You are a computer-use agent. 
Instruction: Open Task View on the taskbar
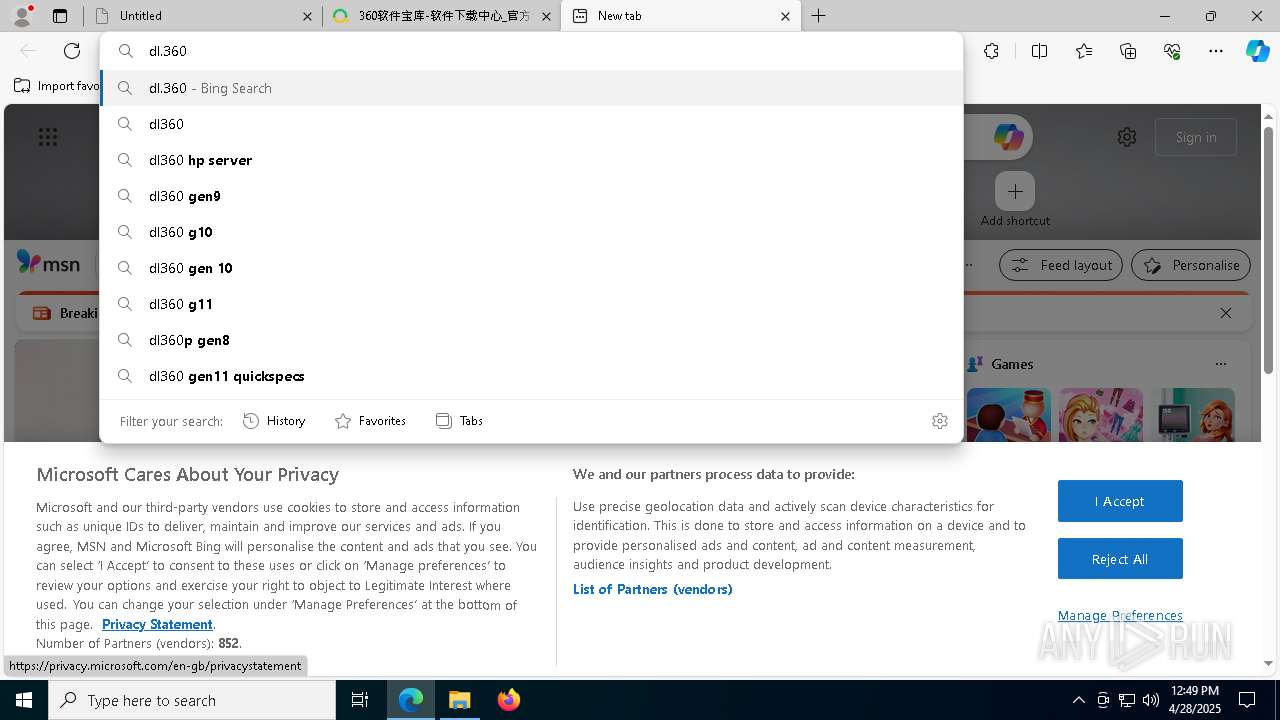coord(360,700)
